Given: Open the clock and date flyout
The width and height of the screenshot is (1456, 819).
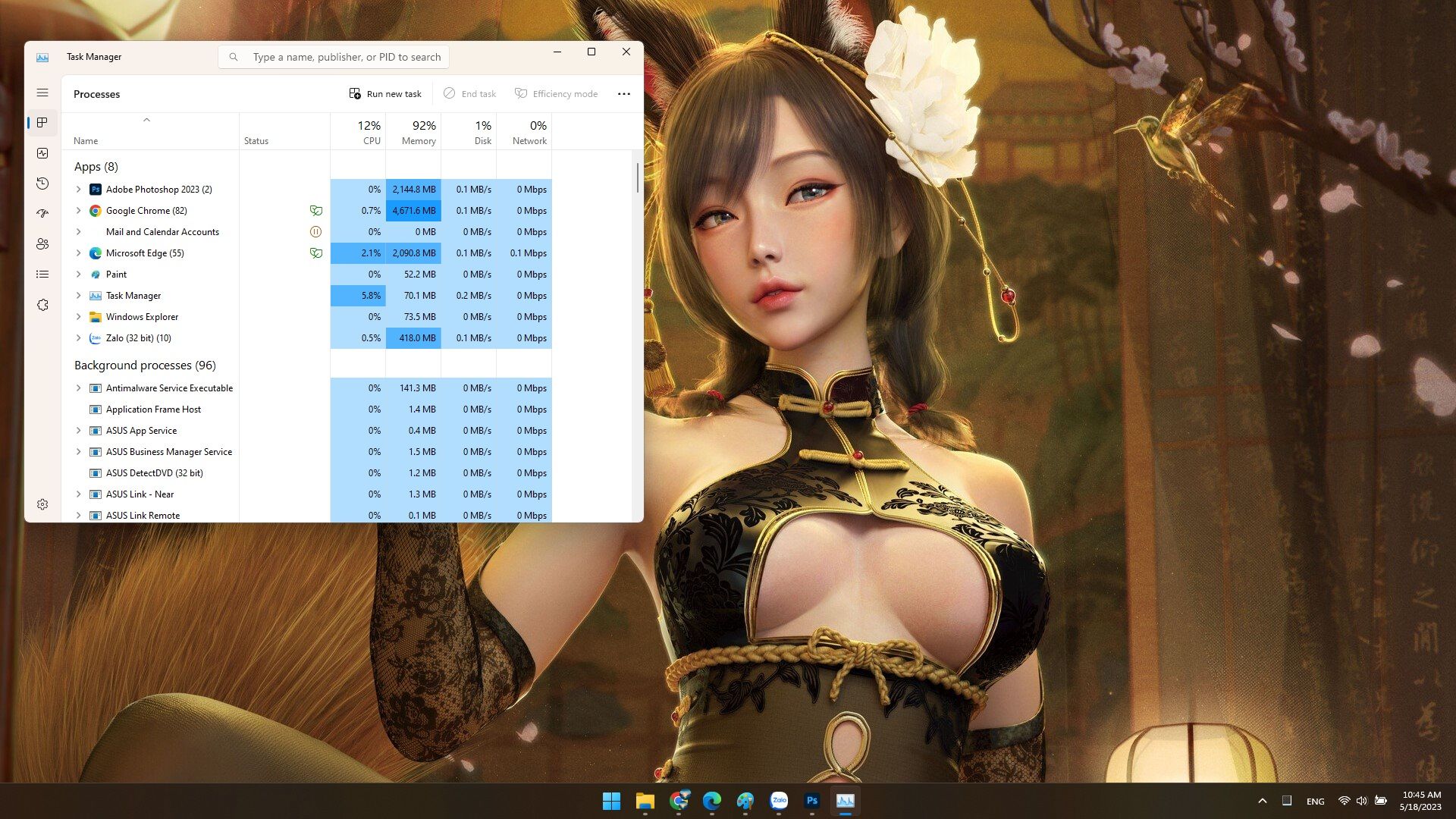Looking at the screenshot, I should tap(1420, 801).
